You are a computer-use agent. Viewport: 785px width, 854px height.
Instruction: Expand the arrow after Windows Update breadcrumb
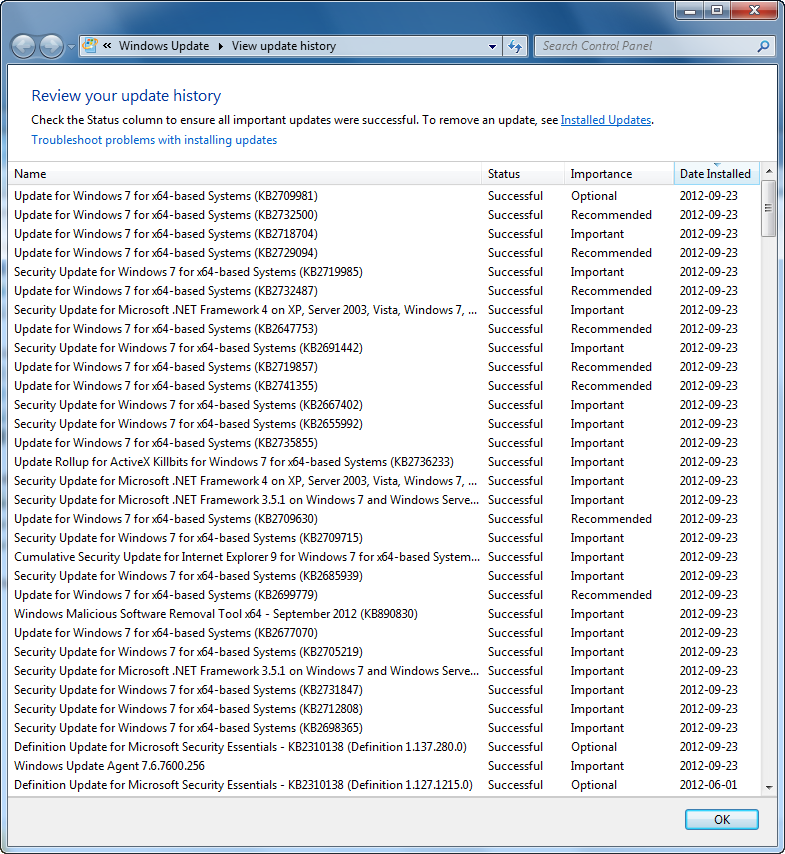click(221, 46)
